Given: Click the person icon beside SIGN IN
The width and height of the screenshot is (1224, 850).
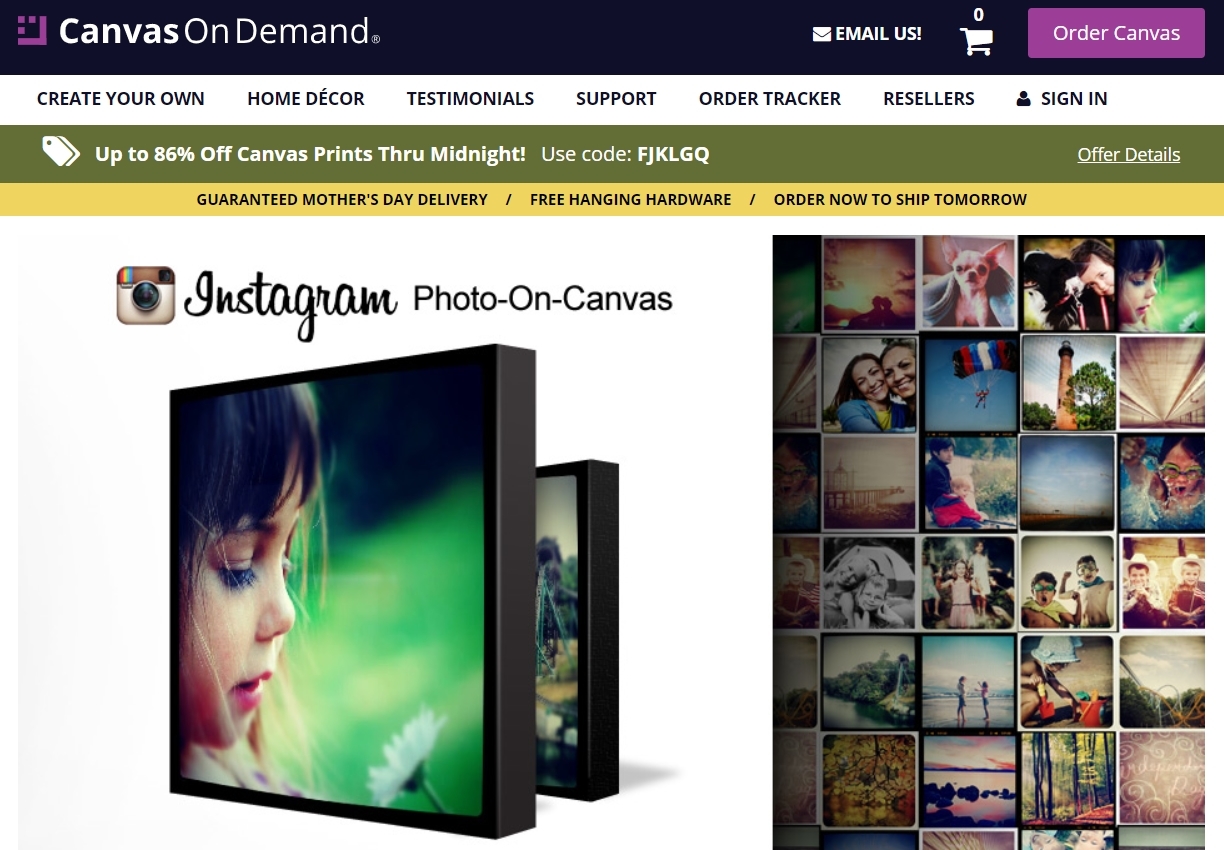Looking at the screenshot, I should [x=1022, y=98].
